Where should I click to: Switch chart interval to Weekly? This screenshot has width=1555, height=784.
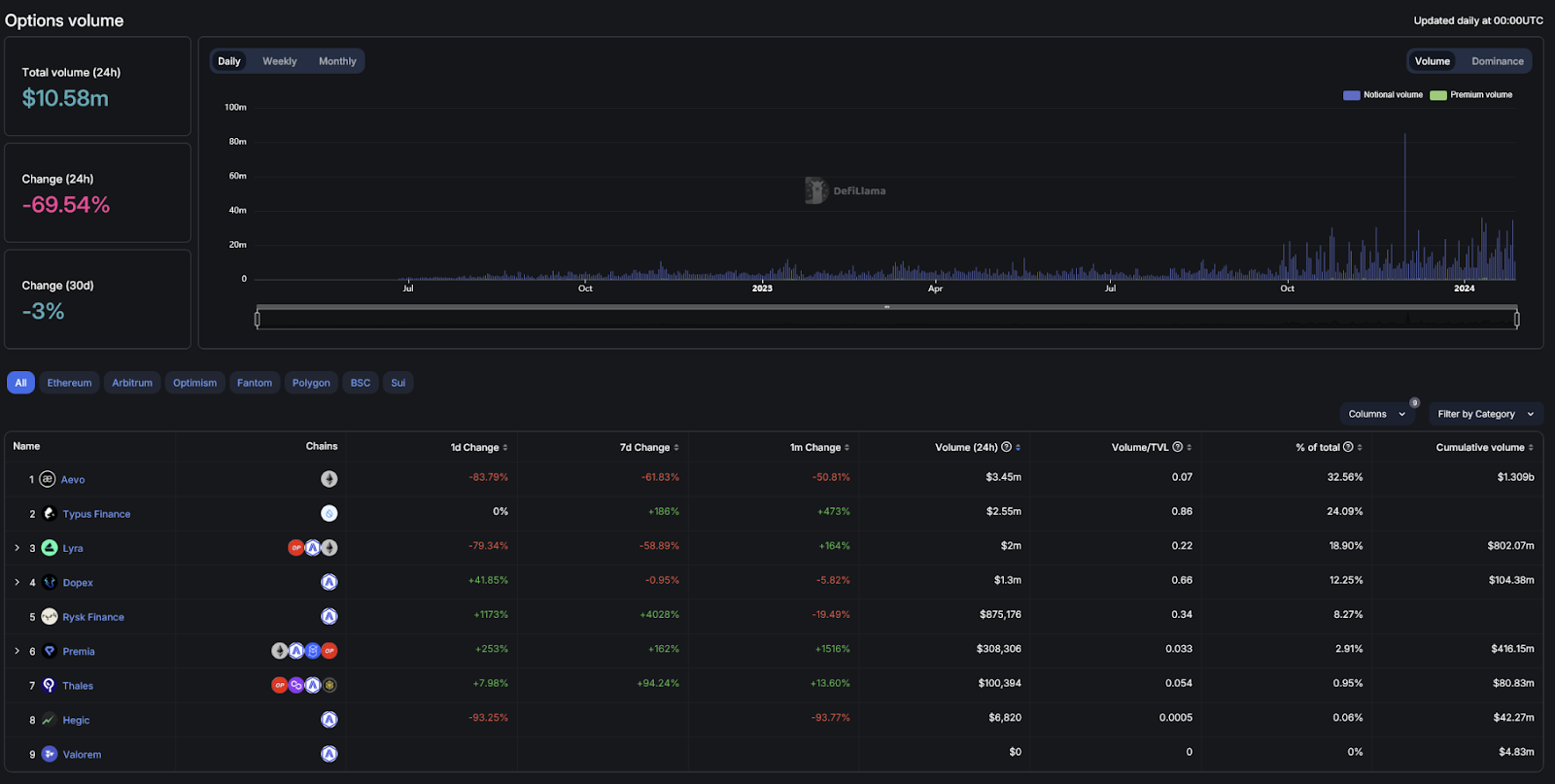tap(280, 61)
